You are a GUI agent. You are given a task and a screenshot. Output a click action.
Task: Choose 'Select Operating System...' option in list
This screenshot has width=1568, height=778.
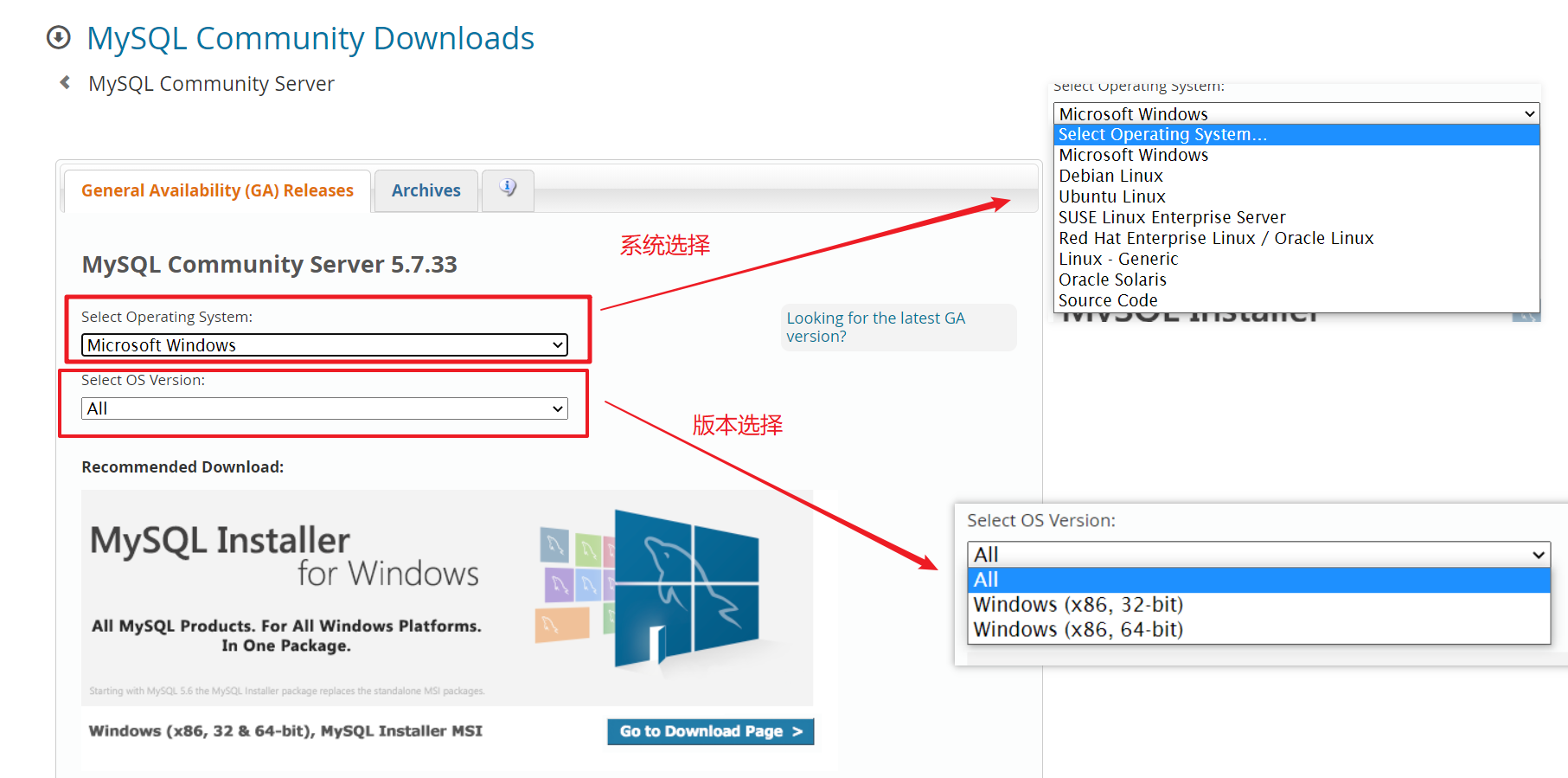1296,134
